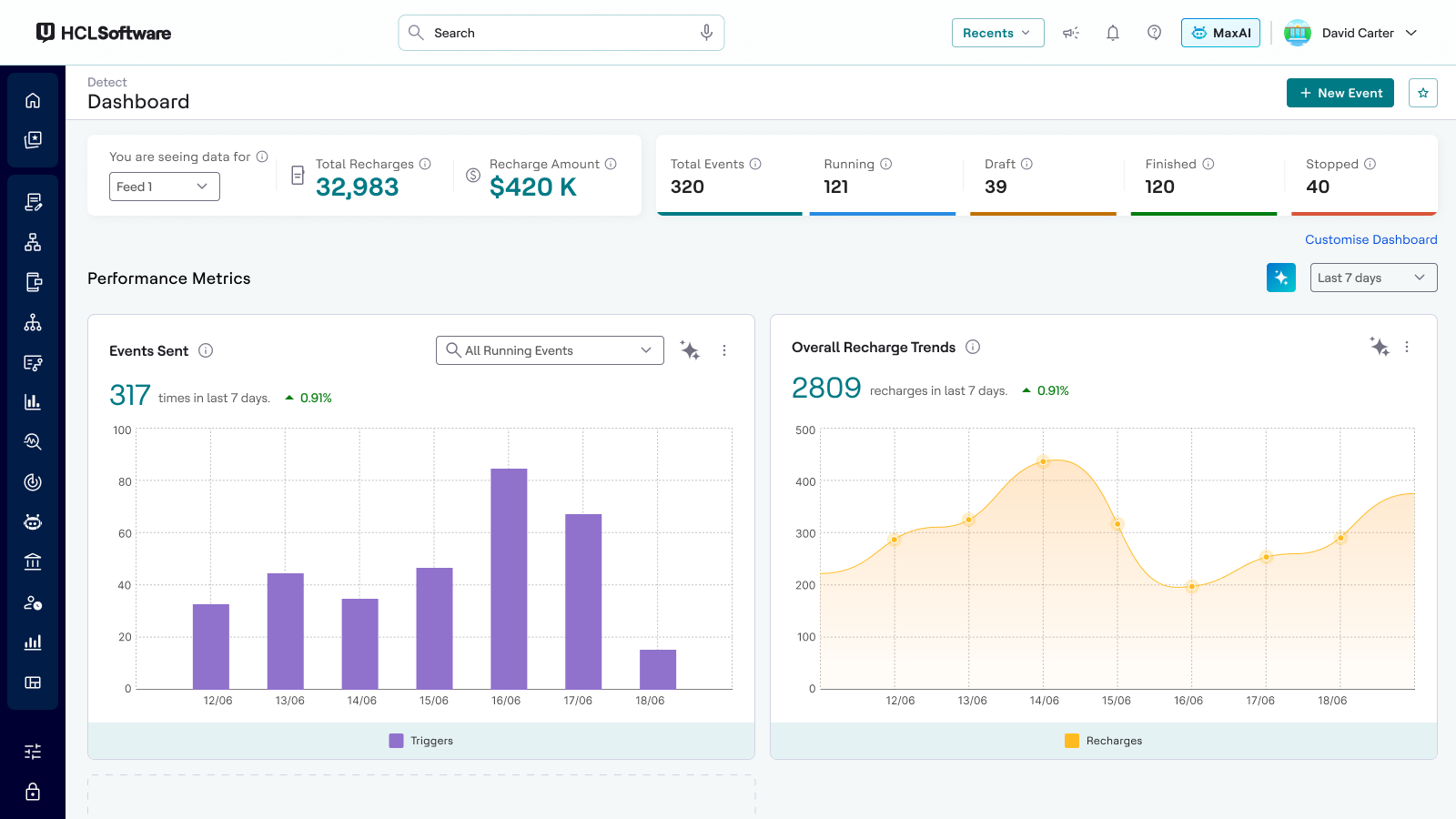
Task: Click Customise Dashboard link
Action: coord(1371,239)
